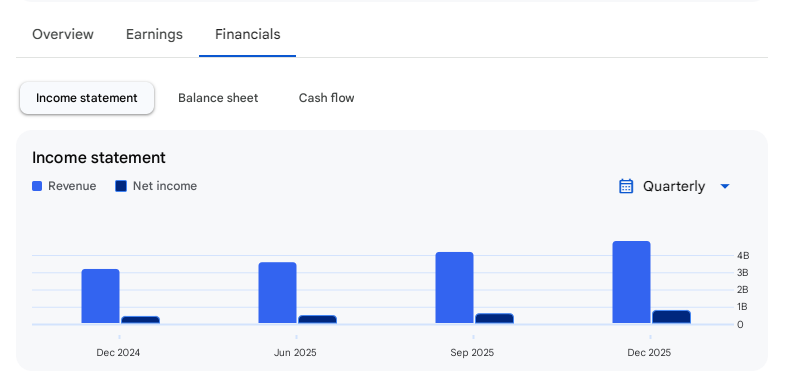The image size is (787, 381).
Task: Select the Sep 2025 net income bar
Action: tap(494, 318)
